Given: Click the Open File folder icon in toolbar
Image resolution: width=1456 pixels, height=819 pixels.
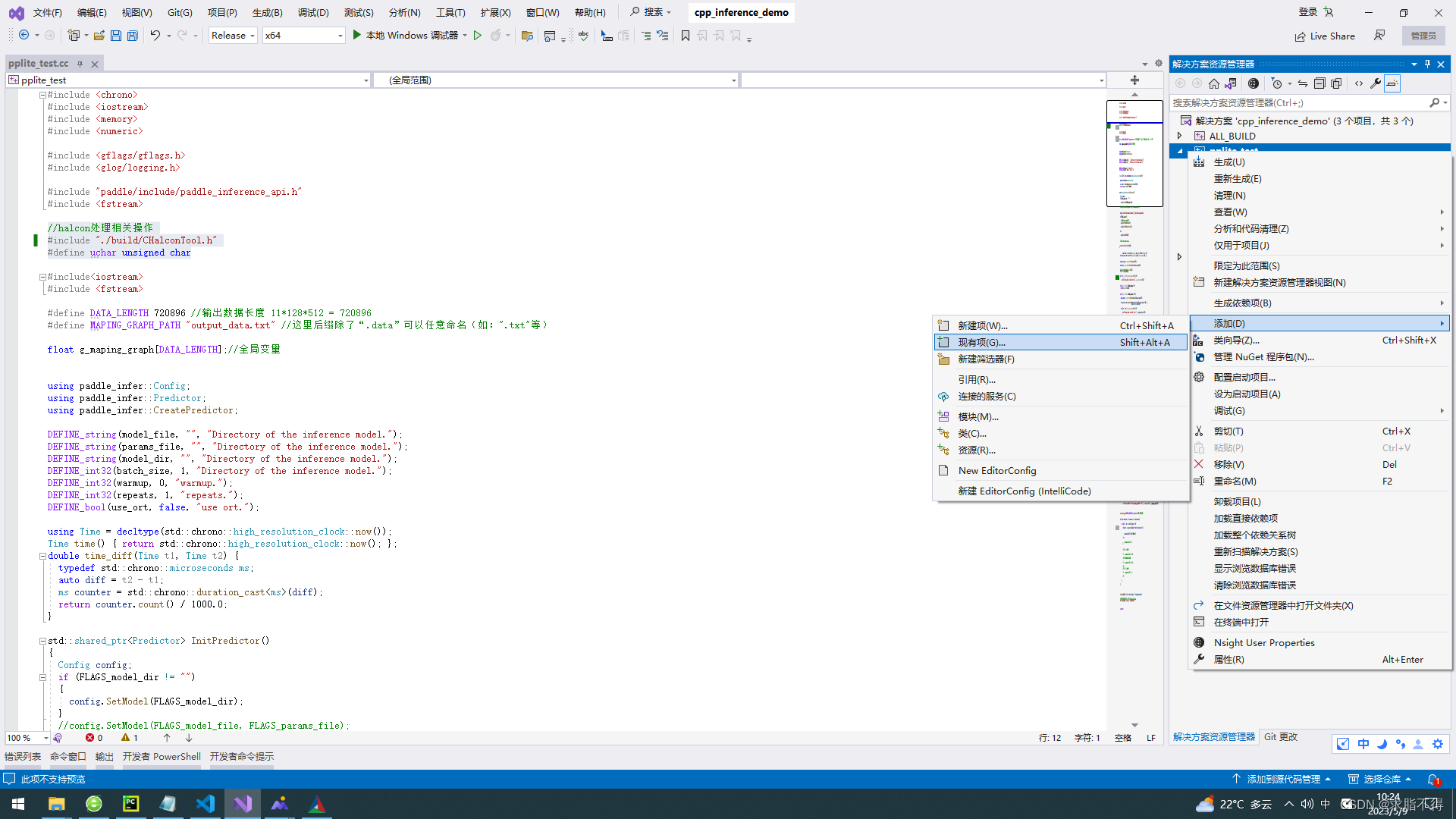Looking at the screenshot, I should click(99, 36).
